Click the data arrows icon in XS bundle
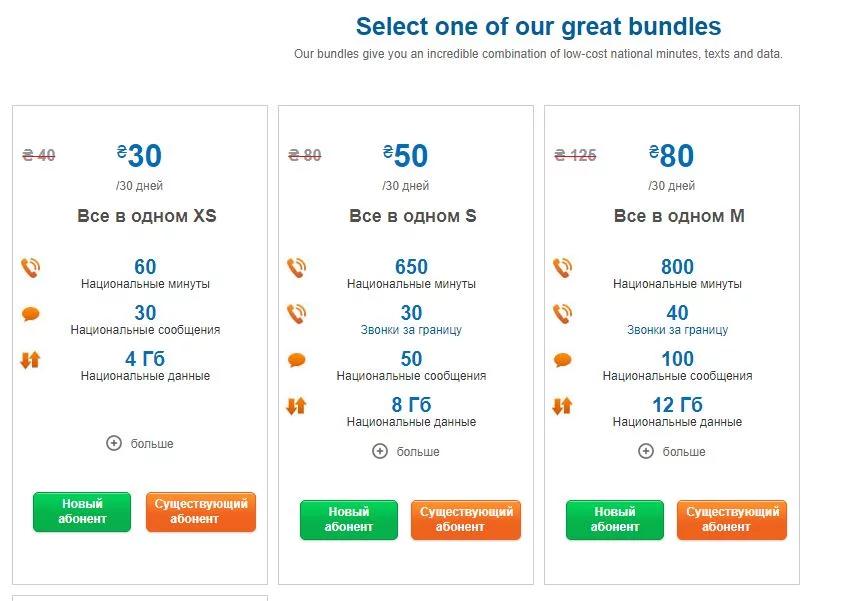 (x=30, y=360)
